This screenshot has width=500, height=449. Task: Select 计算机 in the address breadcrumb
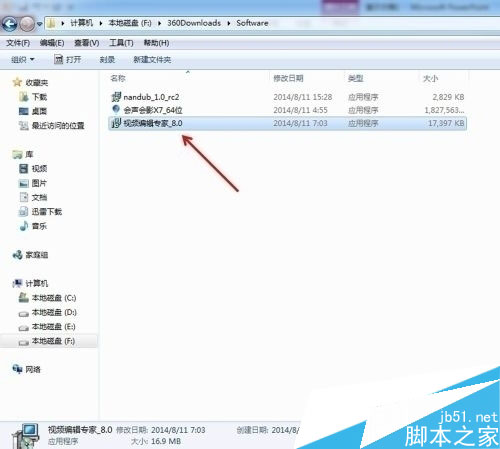click(81, 23)
